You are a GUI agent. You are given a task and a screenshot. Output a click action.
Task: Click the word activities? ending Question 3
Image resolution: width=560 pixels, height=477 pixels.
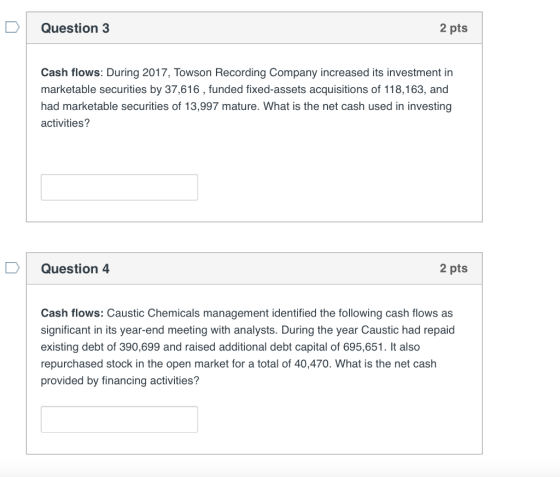65,123
